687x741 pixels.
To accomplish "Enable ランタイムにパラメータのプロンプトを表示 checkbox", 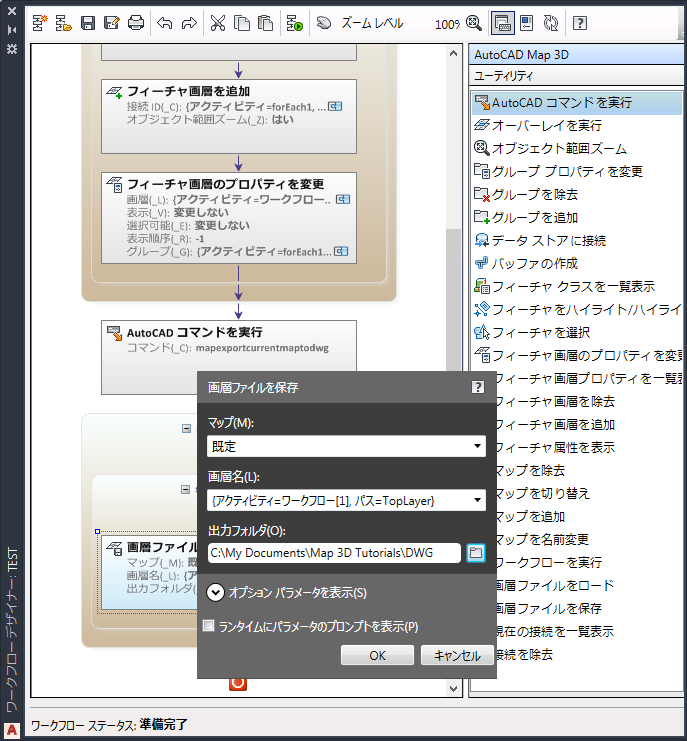I will pos(208,626).
